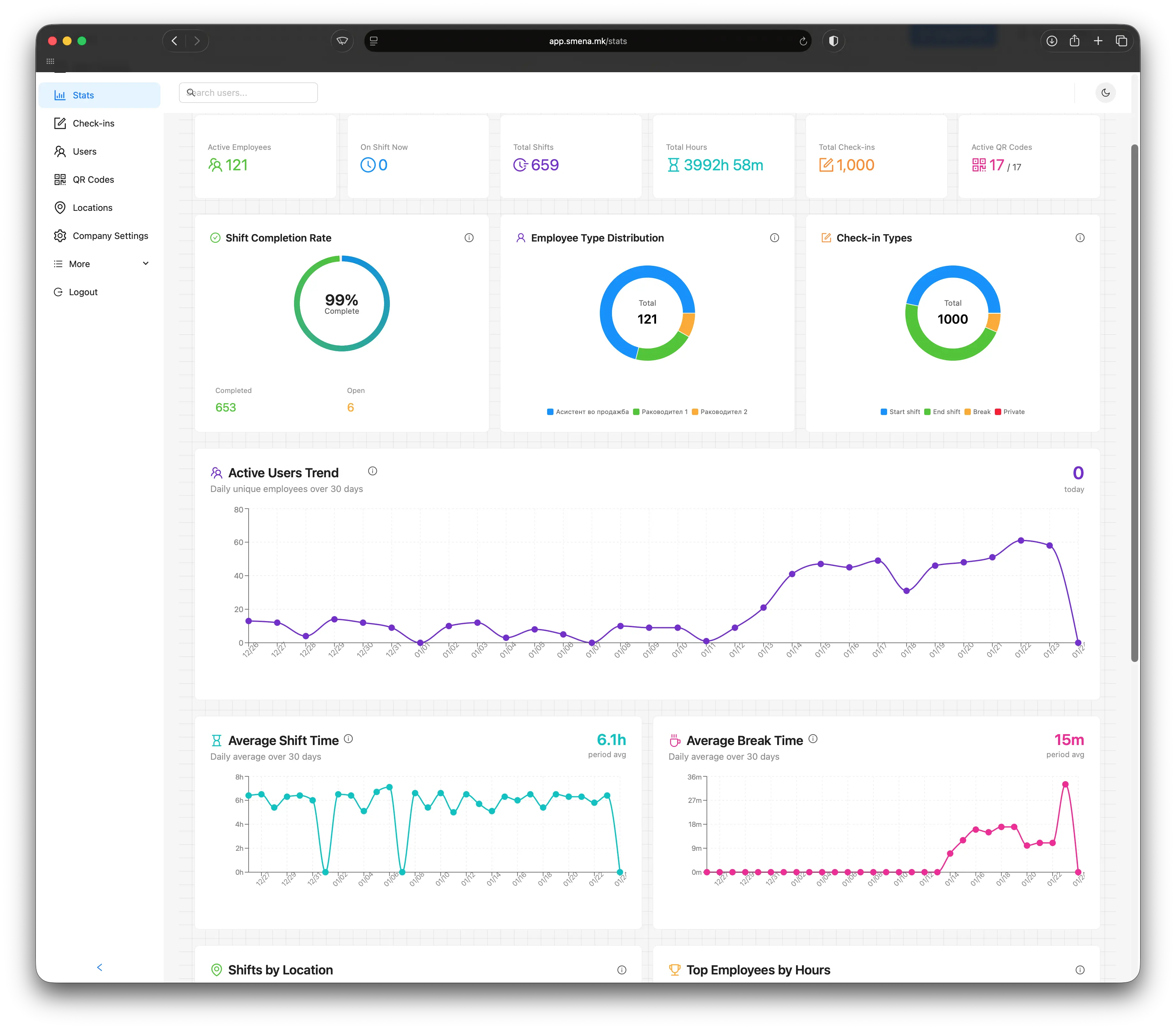
Task: Click the trophy icon beside Top Employees by Hours
Action: tap(675, 970)
